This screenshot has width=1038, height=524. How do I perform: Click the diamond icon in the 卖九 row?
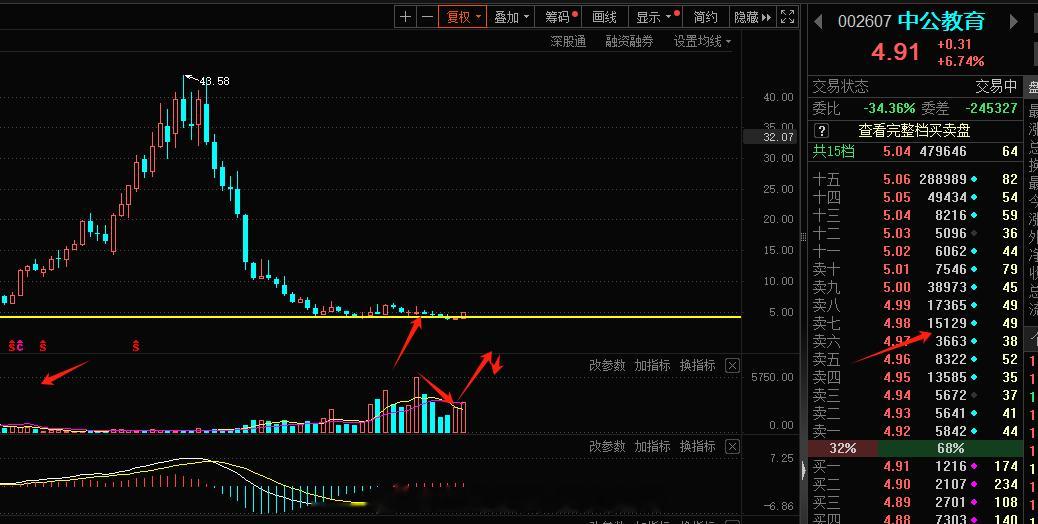(974, 287)
